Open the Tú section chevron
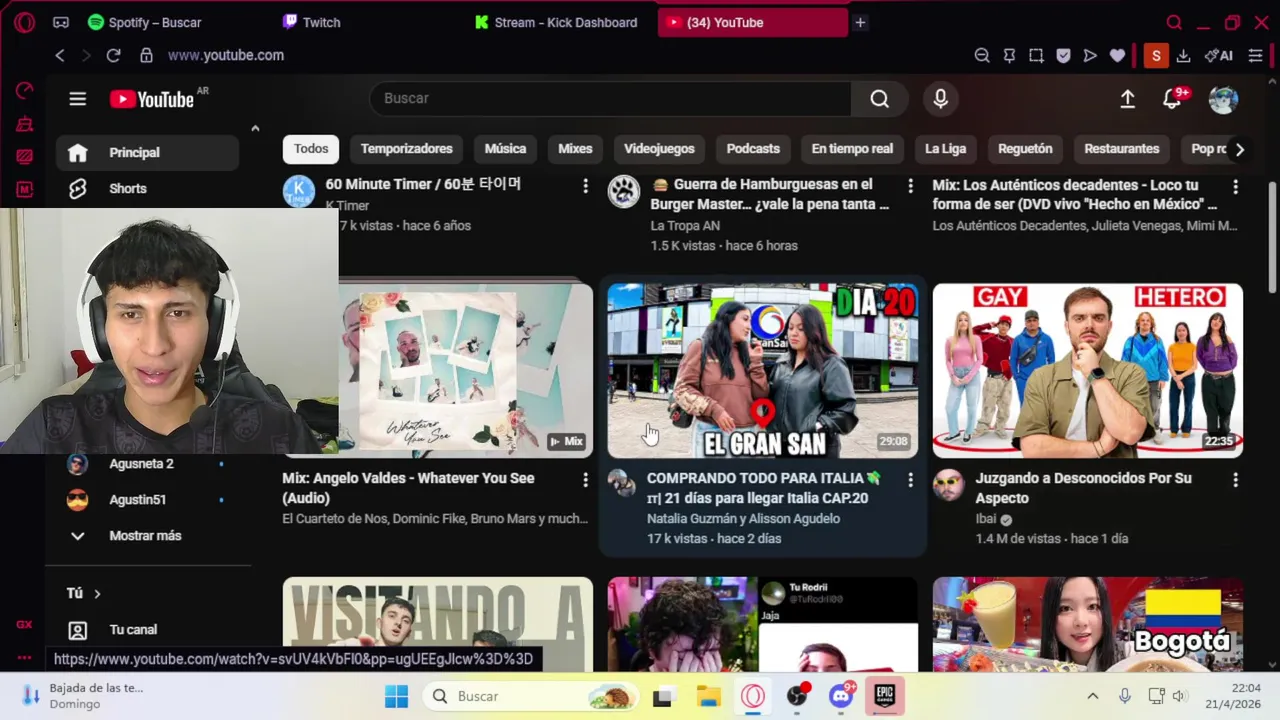 [97, 594]
